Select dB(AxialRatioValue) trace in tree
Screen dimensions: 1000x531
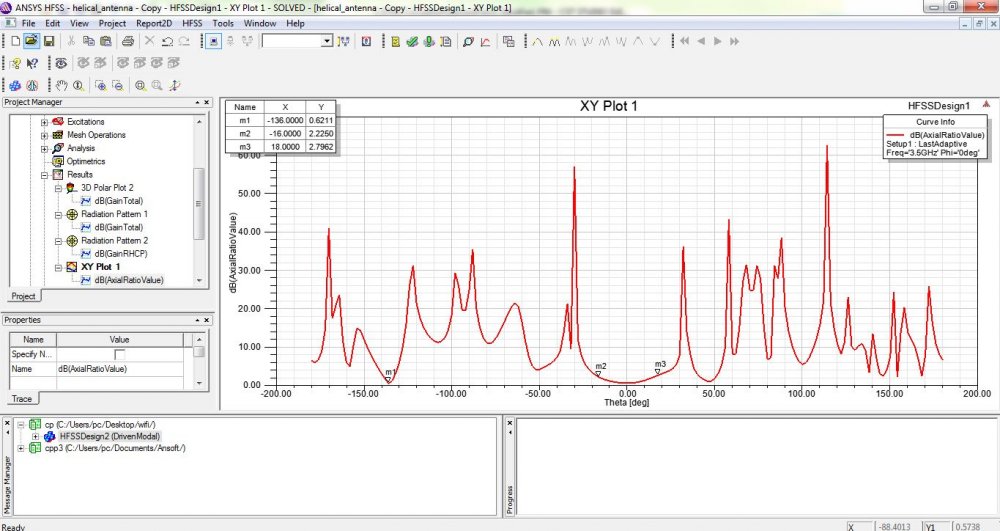coord(129,280)
